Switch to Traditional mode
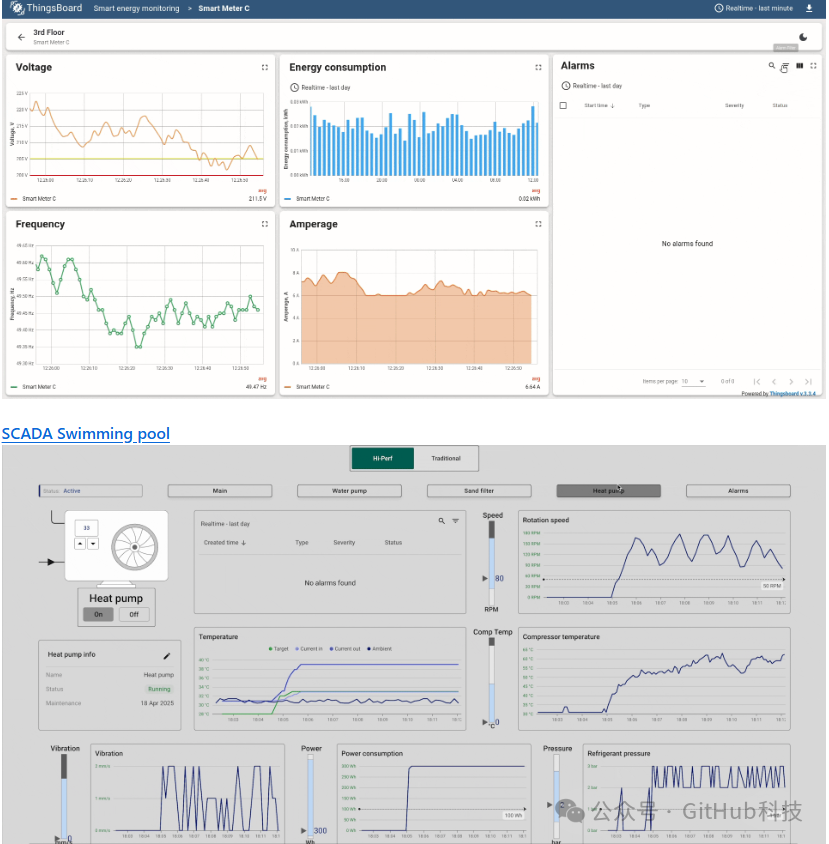Screen dimensions: 829x844 tap(446, 459)
